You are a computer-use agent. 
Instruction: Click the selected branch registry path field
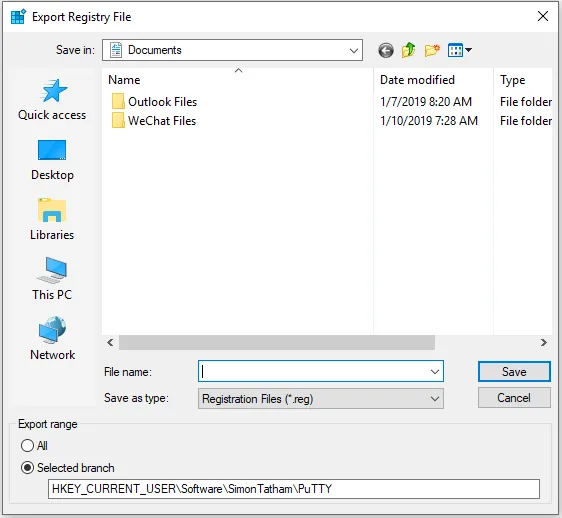[294, 489]
